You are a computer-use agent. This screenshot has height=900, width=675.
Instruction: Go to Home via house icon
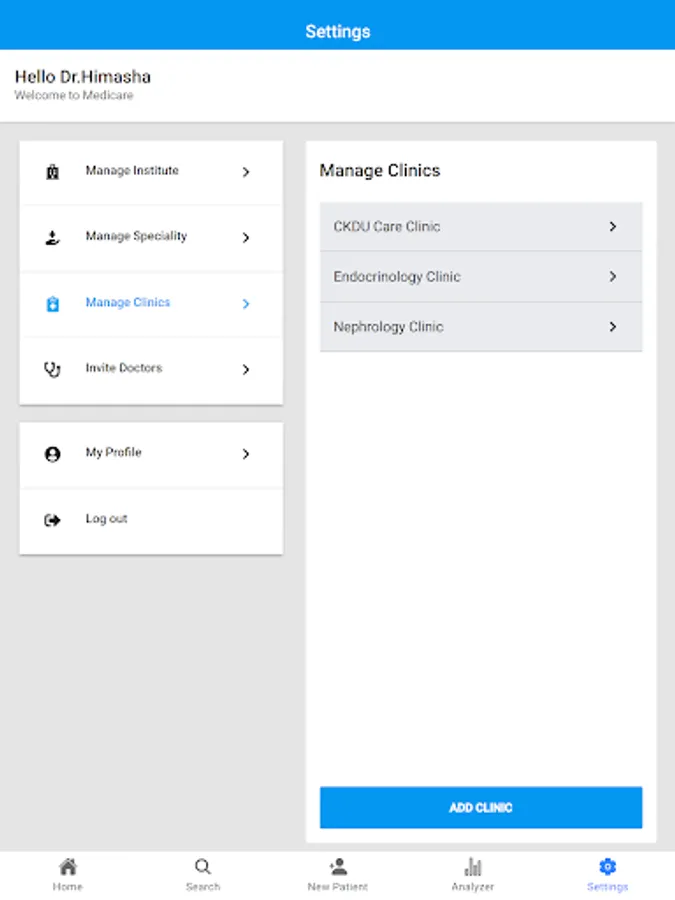click(x=68, y=867)
